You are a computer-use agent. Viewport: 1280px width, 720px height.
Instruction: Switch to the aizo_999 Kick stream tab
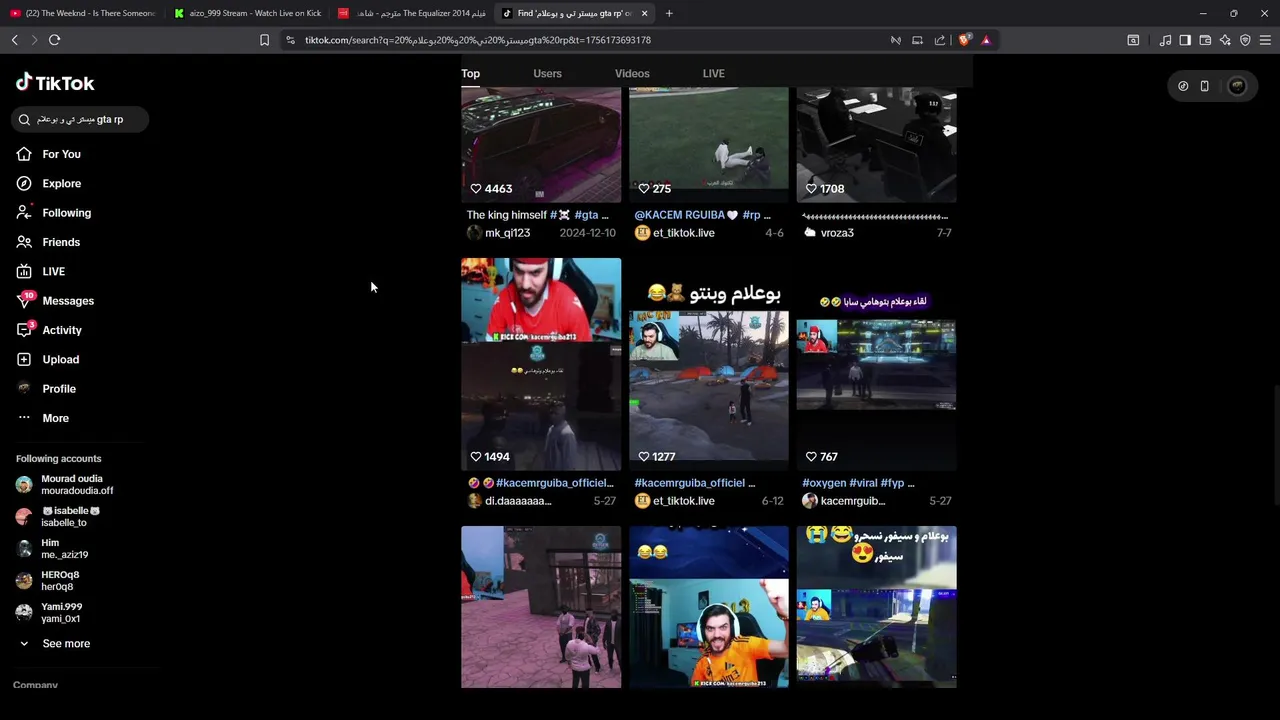[x=248, y=13]
